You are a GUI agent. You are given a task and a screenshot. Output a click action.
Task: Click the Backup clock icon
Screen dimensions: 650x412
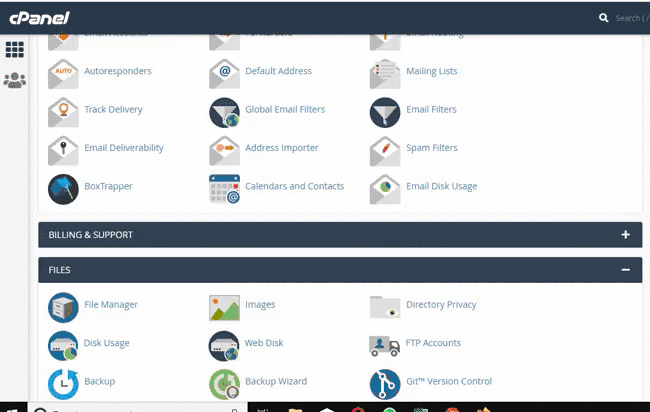[x=63, y=384]
